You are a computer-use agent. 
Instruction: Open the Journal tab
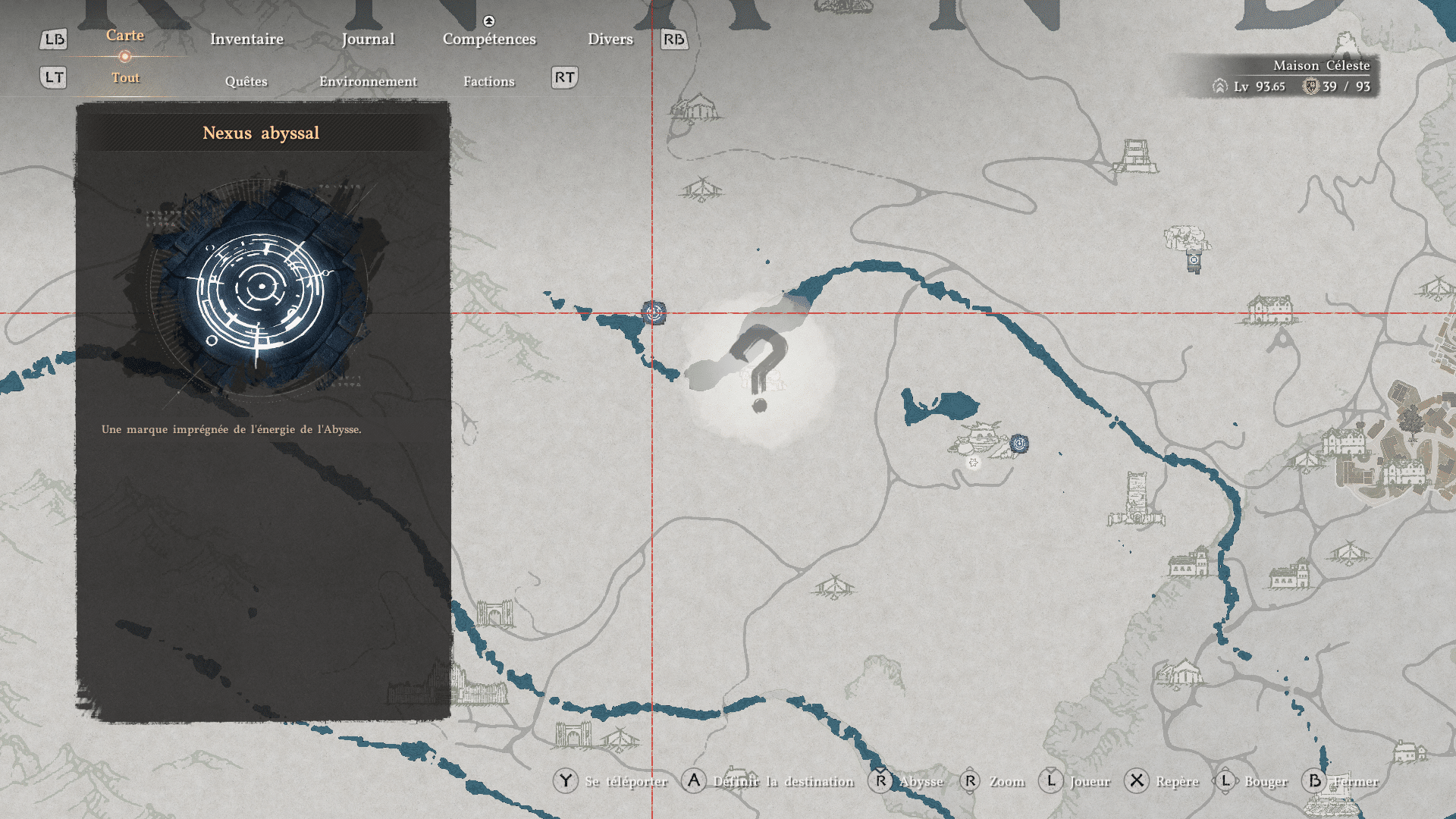pos(368,39)
